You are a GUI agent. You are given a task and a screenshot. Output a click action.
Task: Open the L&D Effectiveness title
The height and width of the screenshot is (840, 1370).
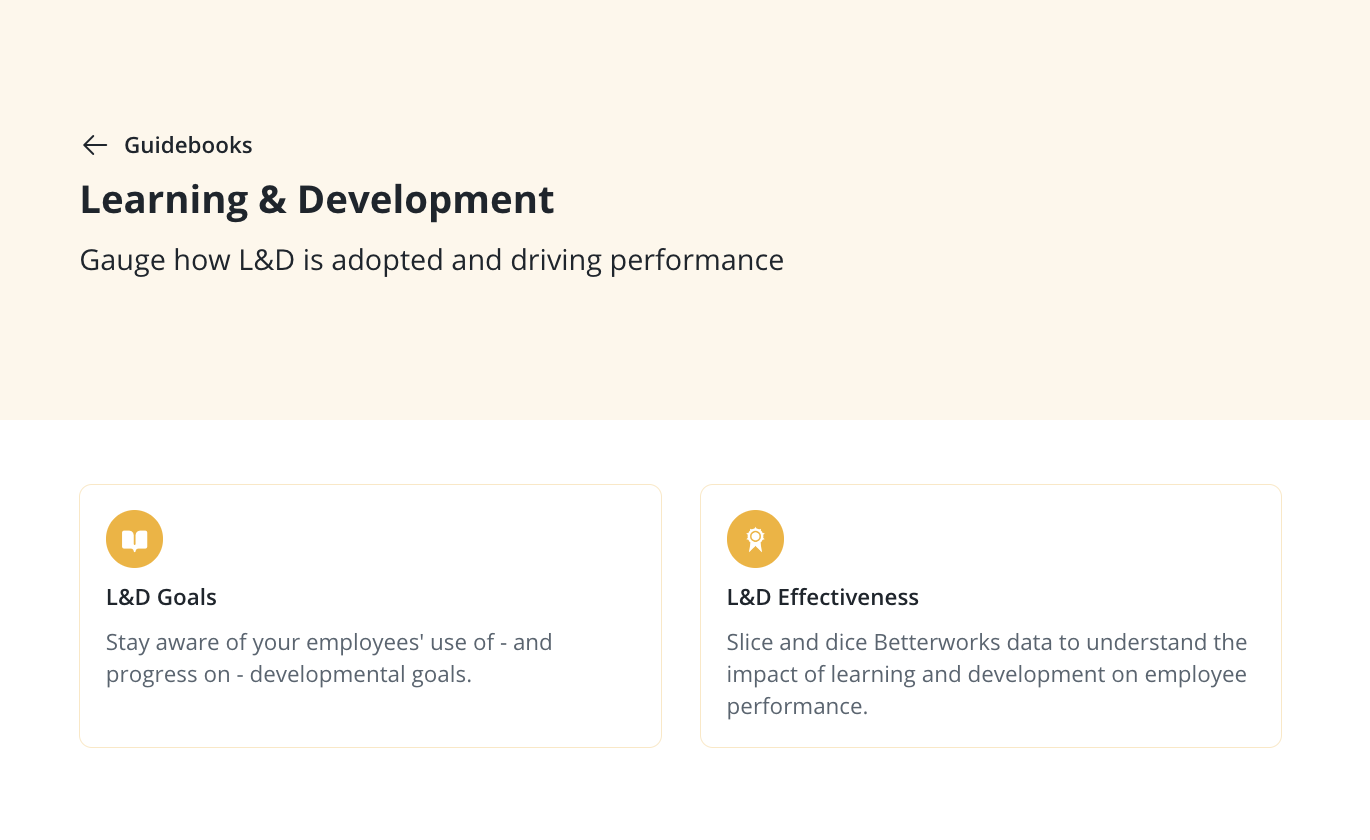pyautogui.click(x=822, y=597)
